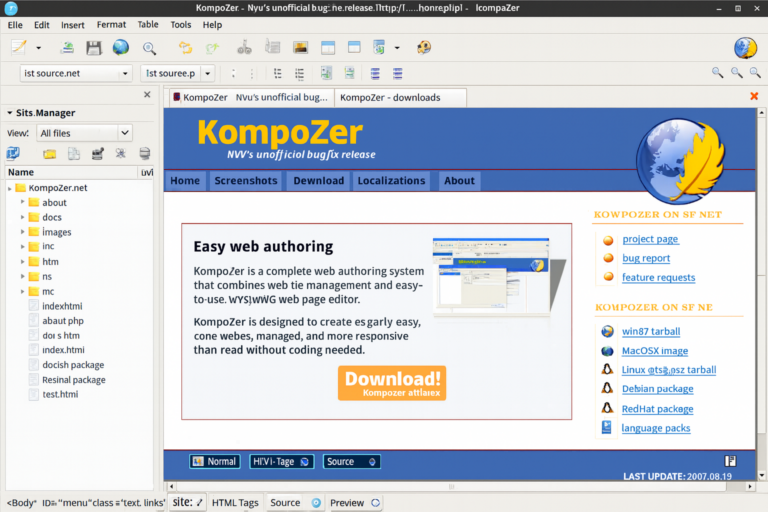Select Source view in bottom bar
The image size is (768, 512).
pos(294,503)
